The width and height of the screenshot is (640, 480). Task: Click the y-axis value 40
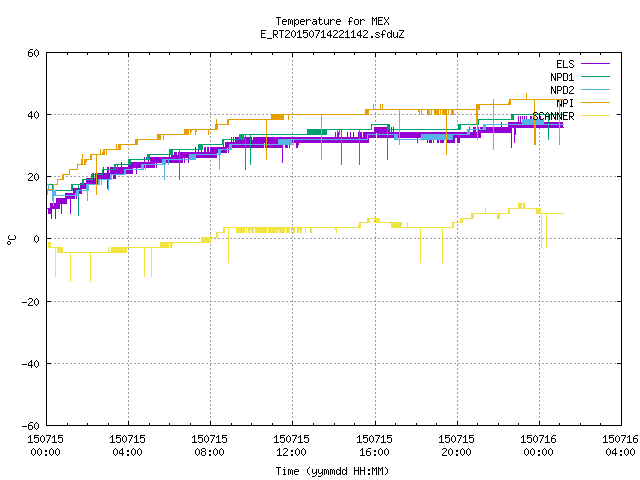click(x=33, y=115)
